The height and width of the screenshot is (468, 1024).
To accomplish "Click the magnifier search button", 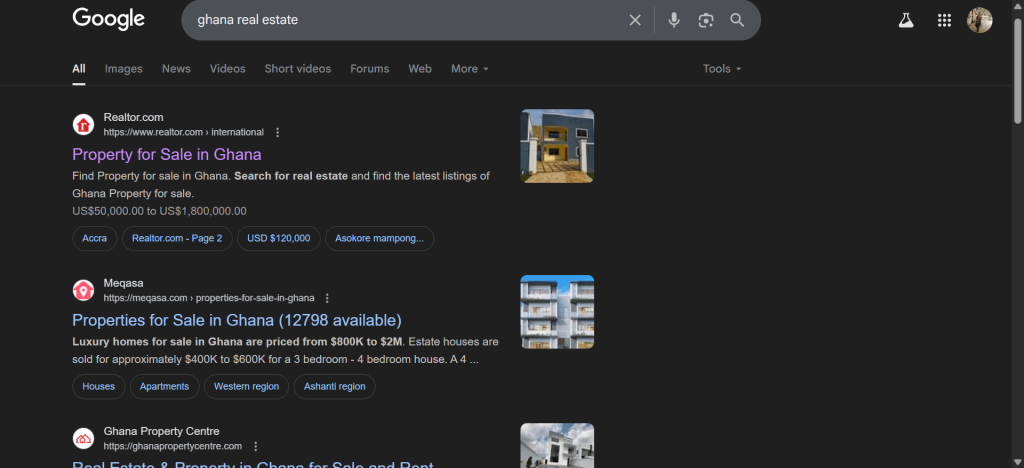I will pyautogui.click(x=737, y=20).
